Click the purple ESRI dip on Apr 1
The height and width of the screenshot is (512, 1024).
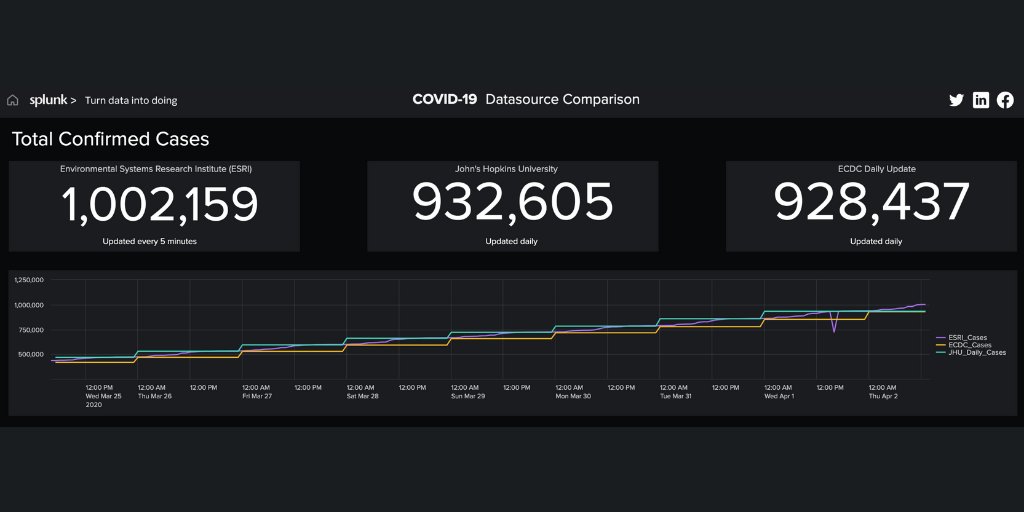834,323
